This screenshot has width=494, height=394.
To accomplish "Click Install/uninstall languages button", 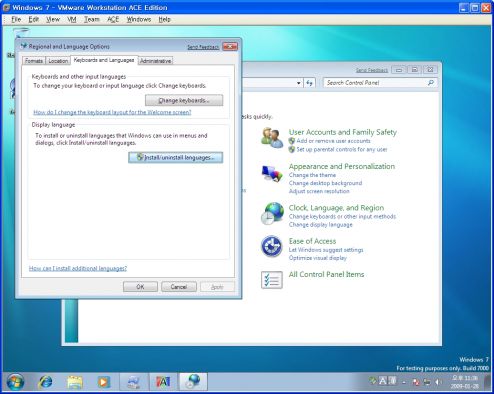I will pos(176,157).
